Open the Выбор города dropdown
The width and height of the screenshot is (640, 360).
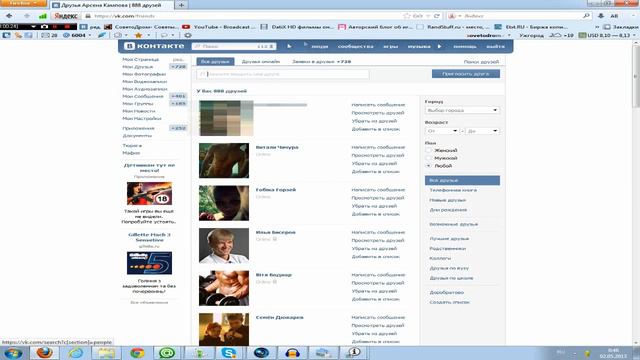coord(462,110)
